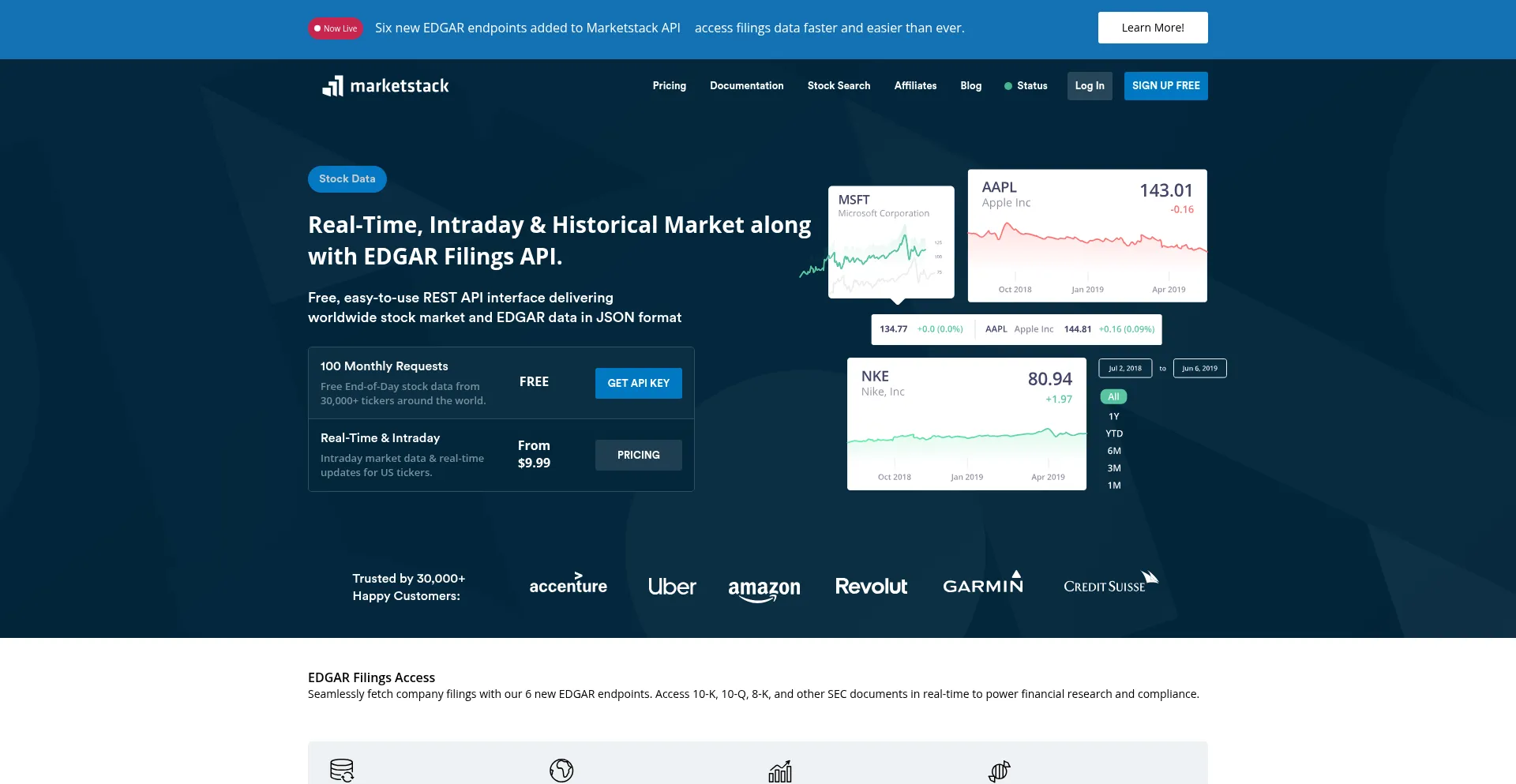Viewport: 1516px width, 784px height.
Task: Select the 1Y time range
Action: 1113,416
